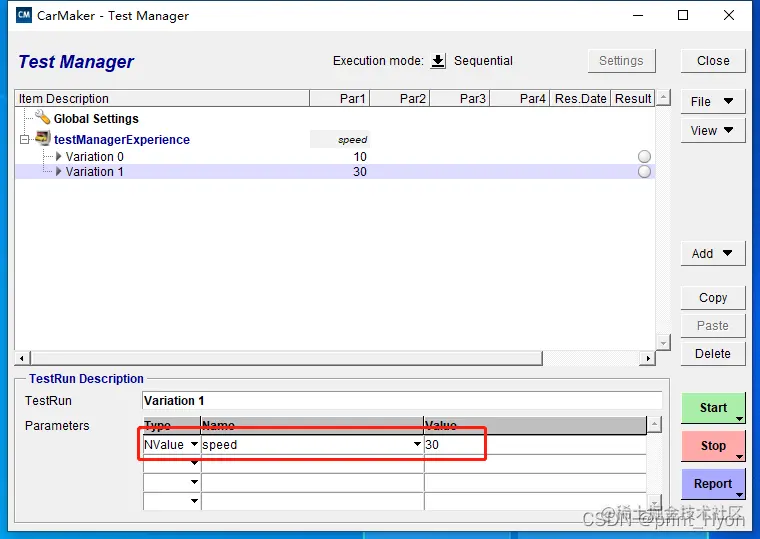Image resolution: width=760 pixels, height=539 pixels.
Task: Open the Add menu
Action: click(x=712, y=254)
